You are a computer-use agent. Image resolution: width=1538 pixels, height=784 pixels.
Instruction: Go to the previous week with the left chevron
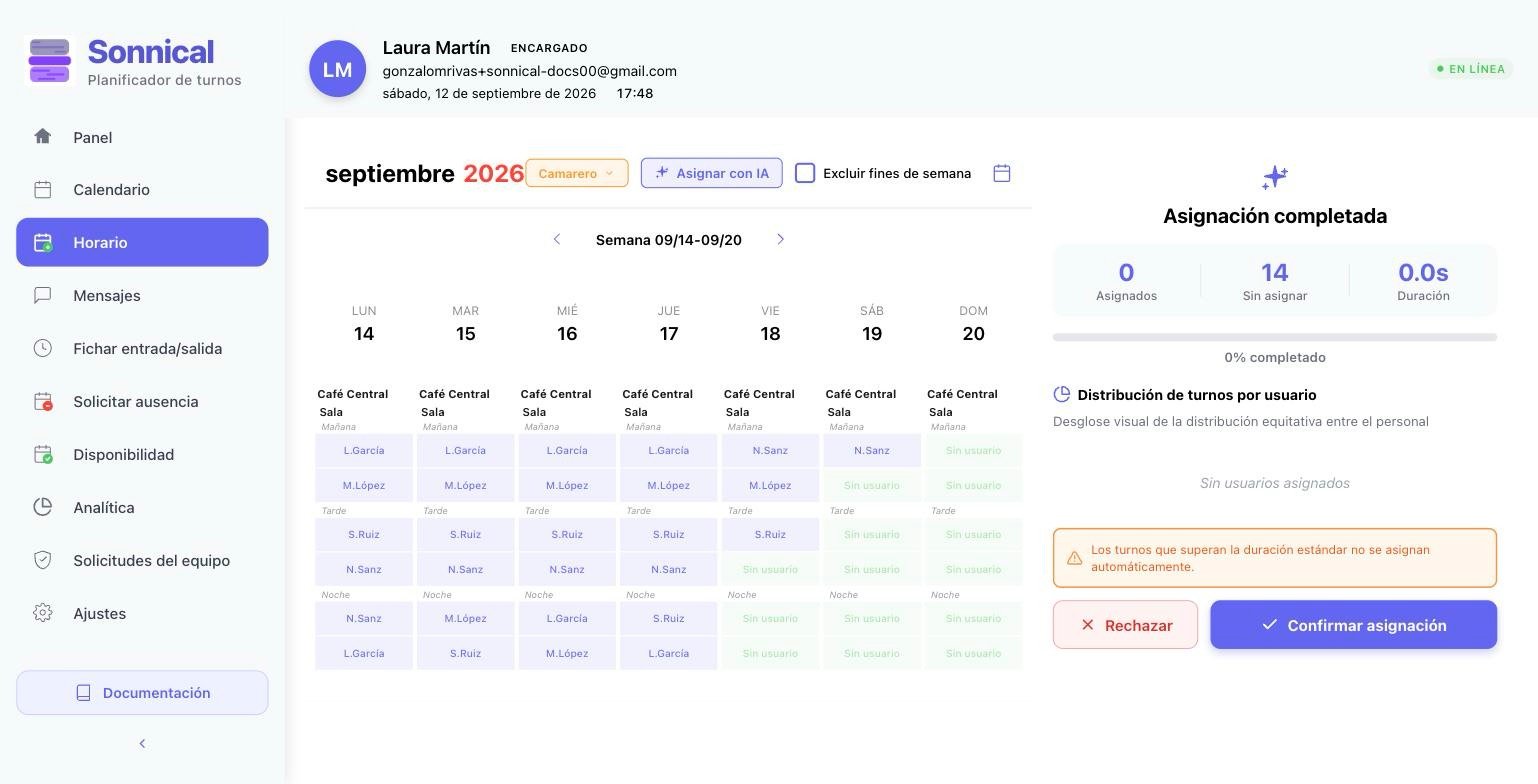point(557,239)
